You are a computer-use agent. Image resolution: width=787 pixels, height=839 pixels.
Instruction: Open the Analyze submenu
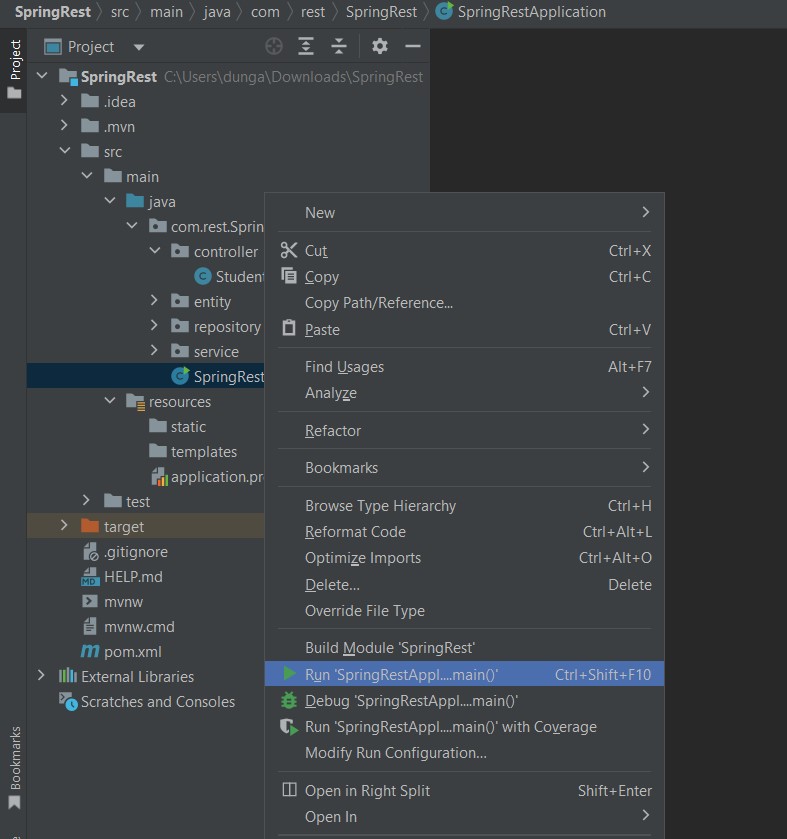point(464,393)
